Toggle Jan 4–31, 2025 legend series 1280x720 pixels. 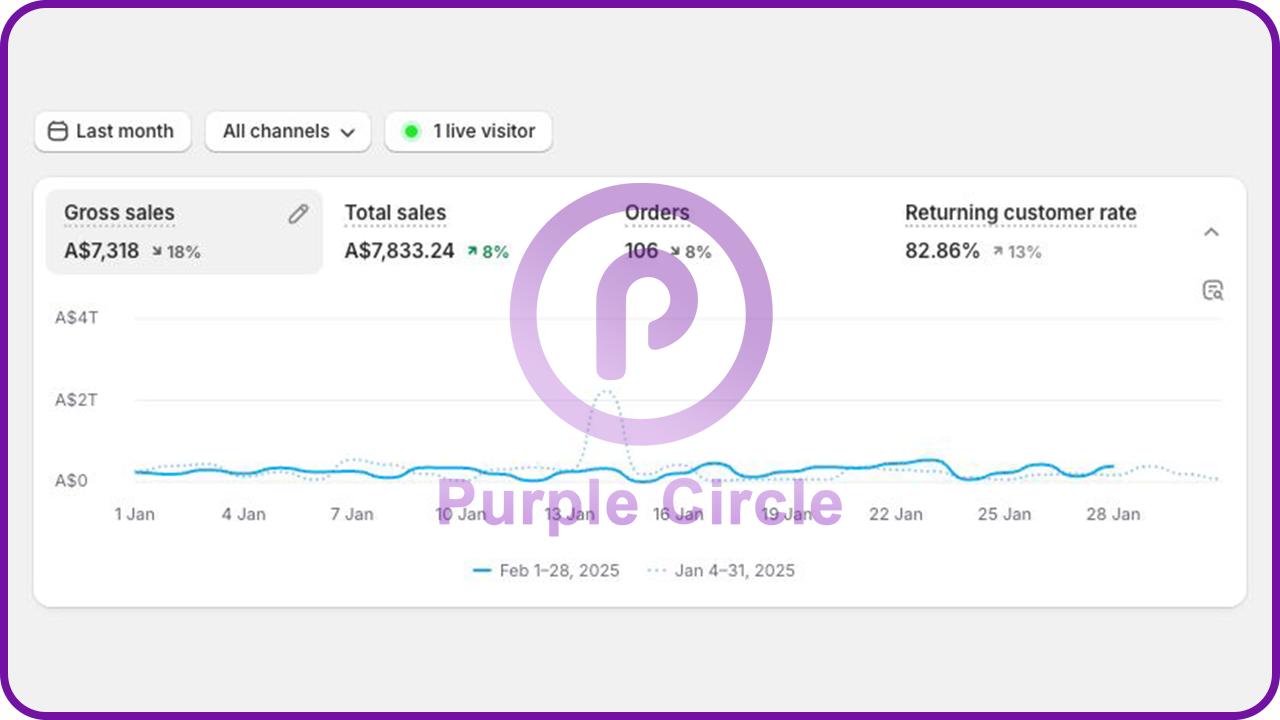click(x=721, y=571)
